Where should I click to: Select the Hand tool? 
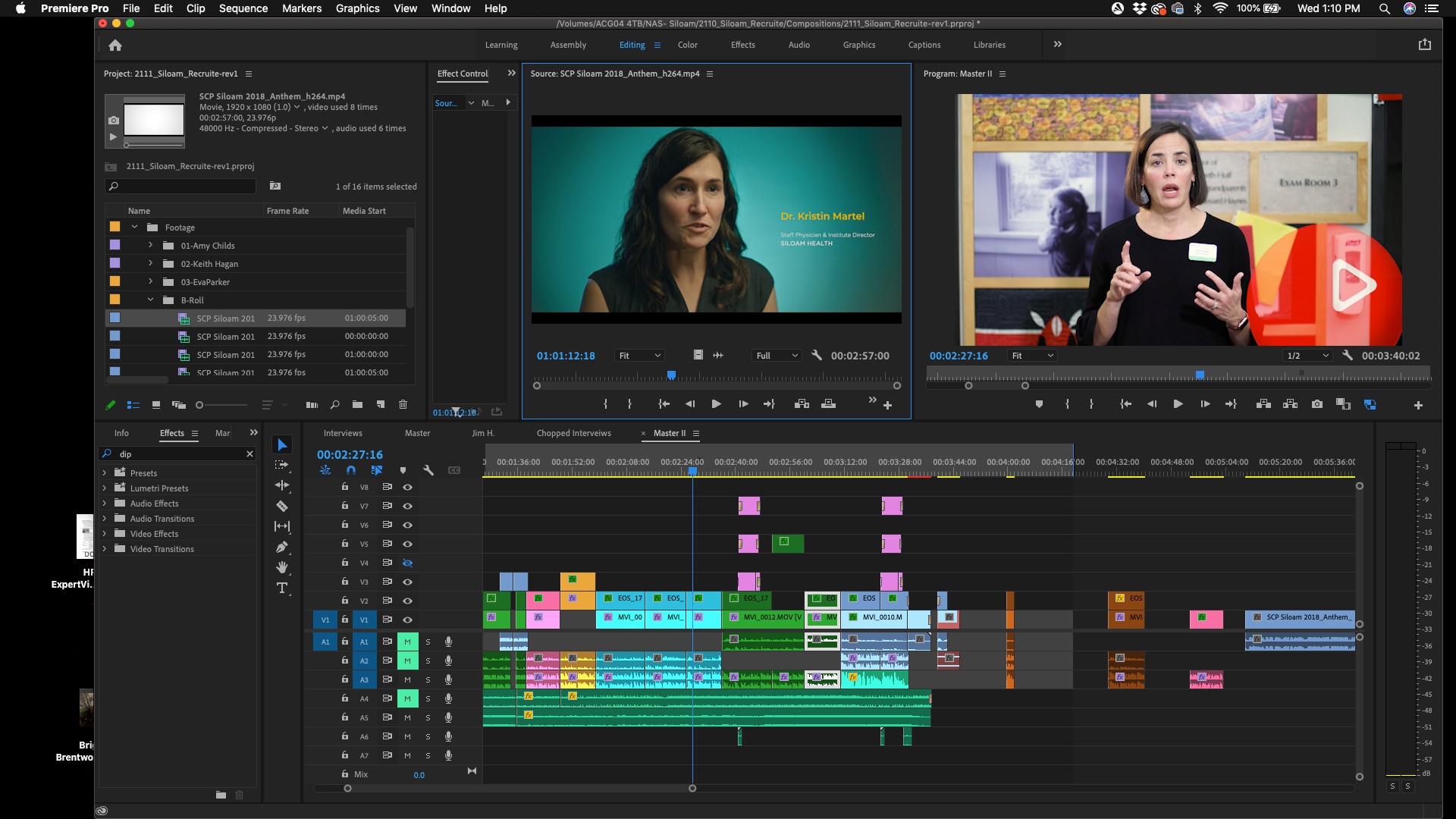pos(282,567)
